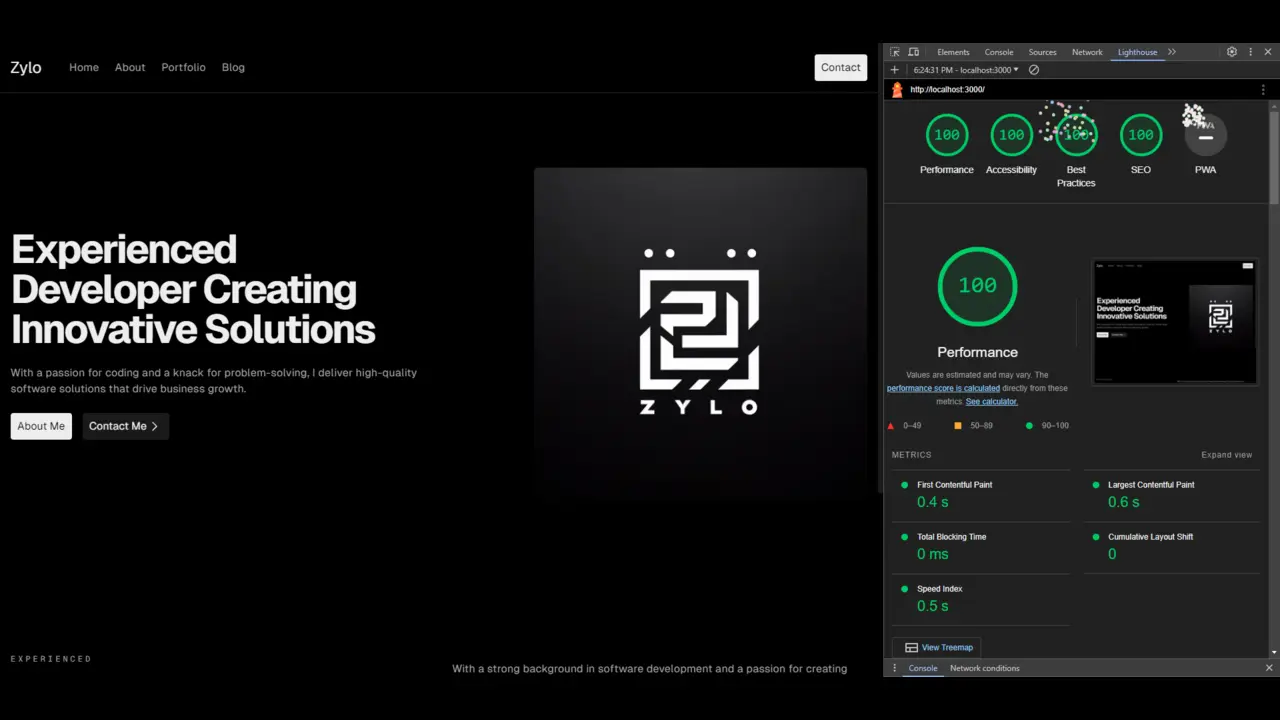The image size is (1280, 720).
Task: Activate the inspect element picker icon
Action: [x=895, y=52]
